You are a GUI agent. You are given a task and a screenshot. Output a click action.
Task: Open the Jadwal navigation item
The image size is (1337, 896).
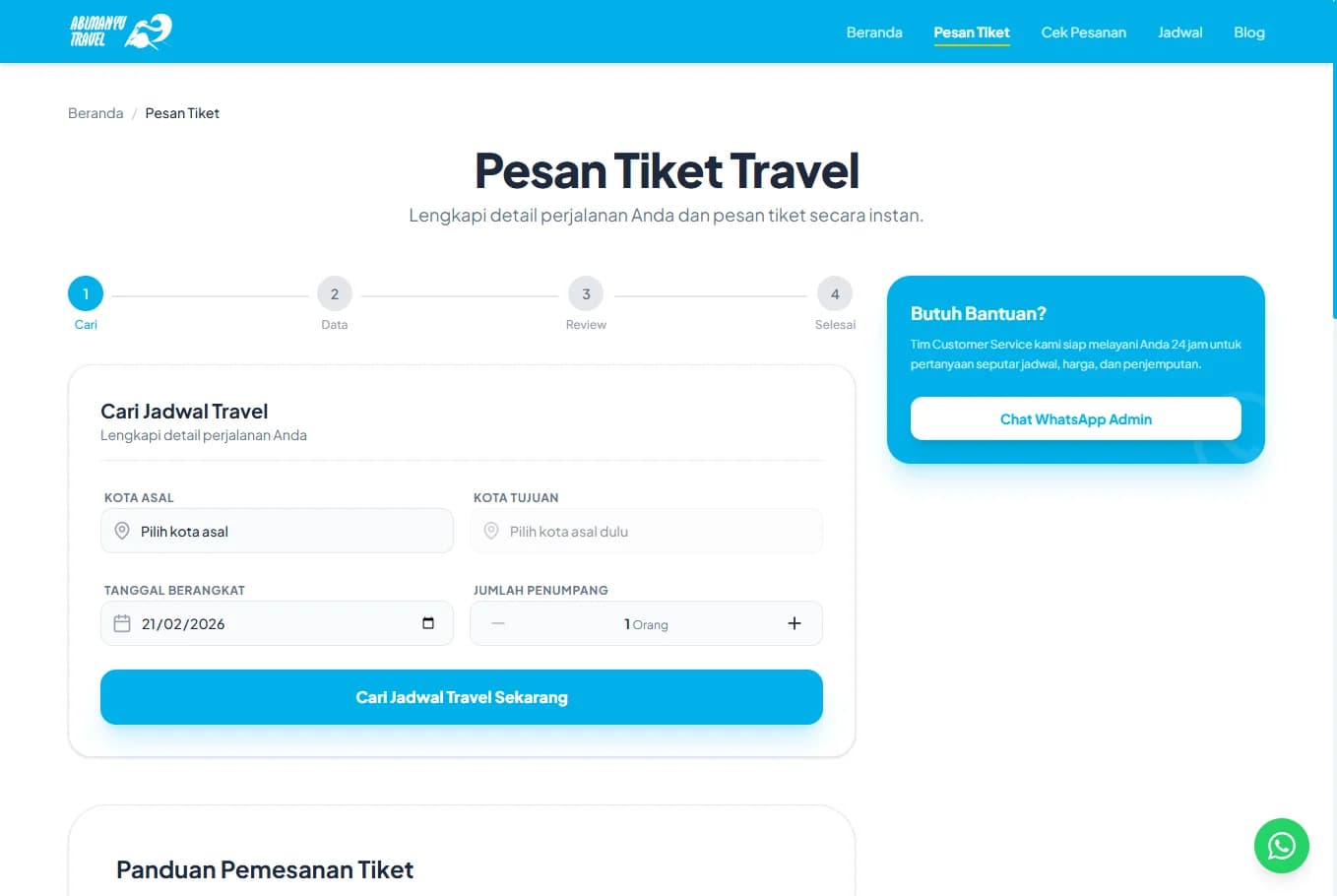[x=1179, y=32]
